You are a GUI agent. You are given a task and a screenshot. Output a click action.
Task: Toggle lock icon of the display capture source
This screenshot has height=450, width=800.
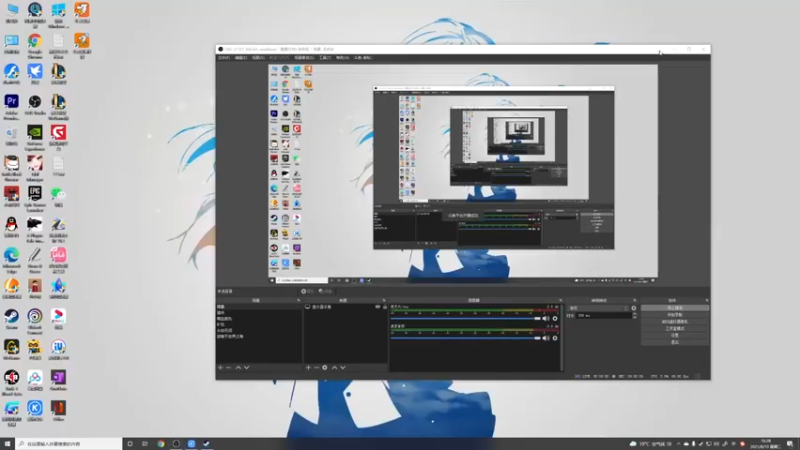click(x=385, y=307)
